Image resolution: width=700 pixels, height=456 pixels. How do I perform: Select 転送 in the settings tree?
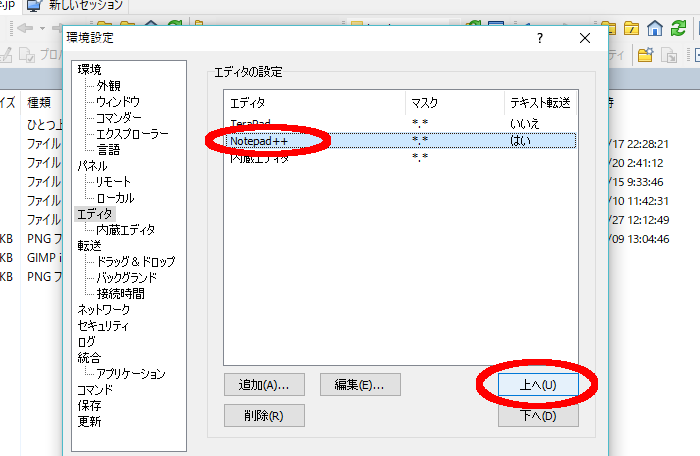(89, 246)
